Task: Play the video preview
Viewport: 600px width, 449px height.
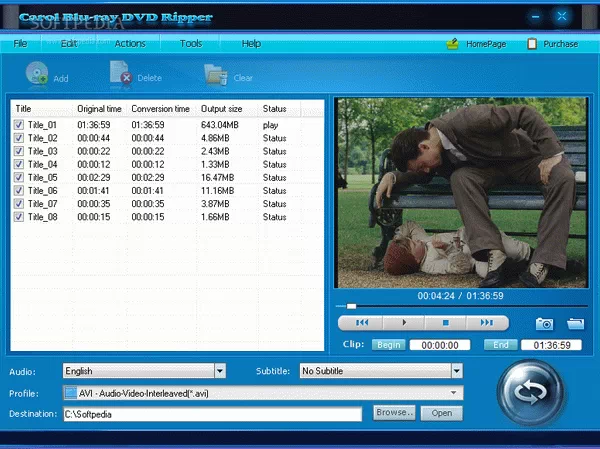Action: 404,323
